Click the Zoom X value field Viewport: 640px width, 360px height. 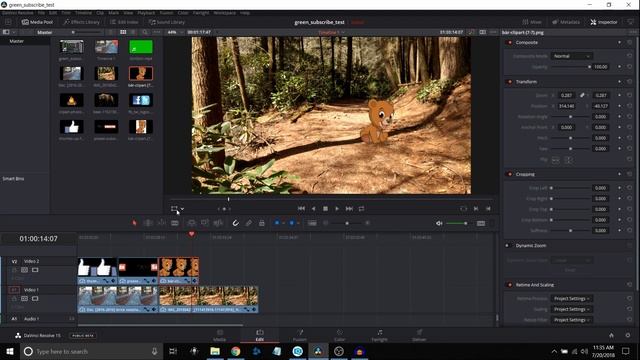(x=567, y=95)
